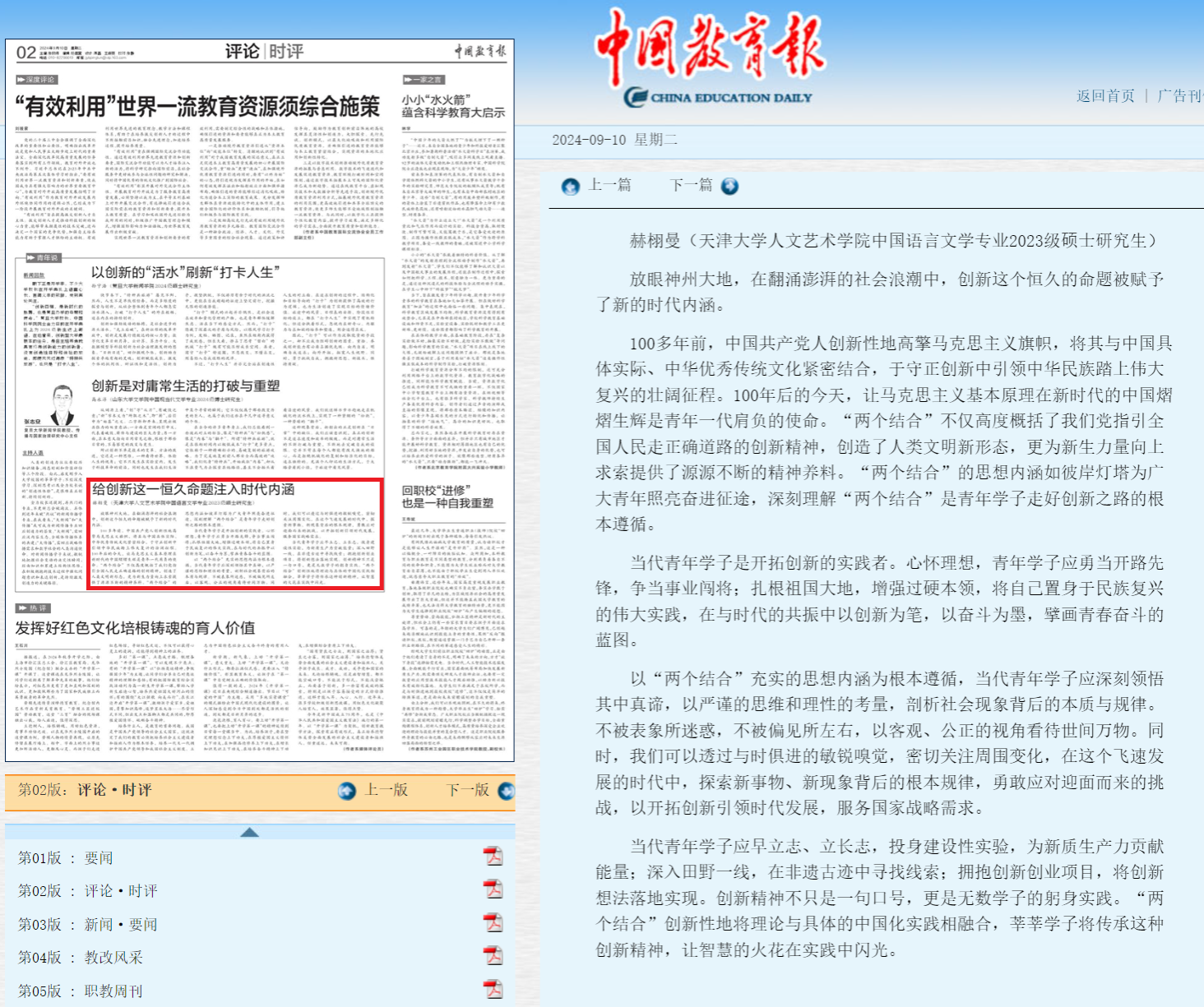Open 第03版 新闻·要闻 edition entry
Image resolution: width=1204 pixels, height=1007 pixels.
(90, 924)
